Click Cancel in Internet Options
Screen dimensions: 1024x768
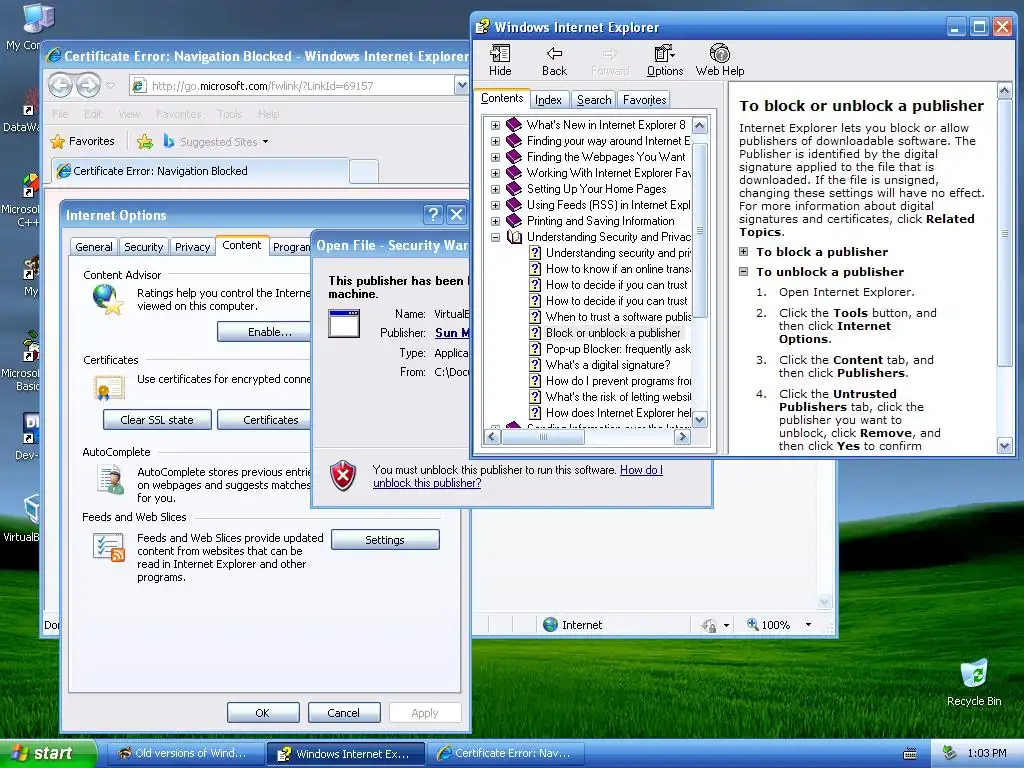pos(344,712)
